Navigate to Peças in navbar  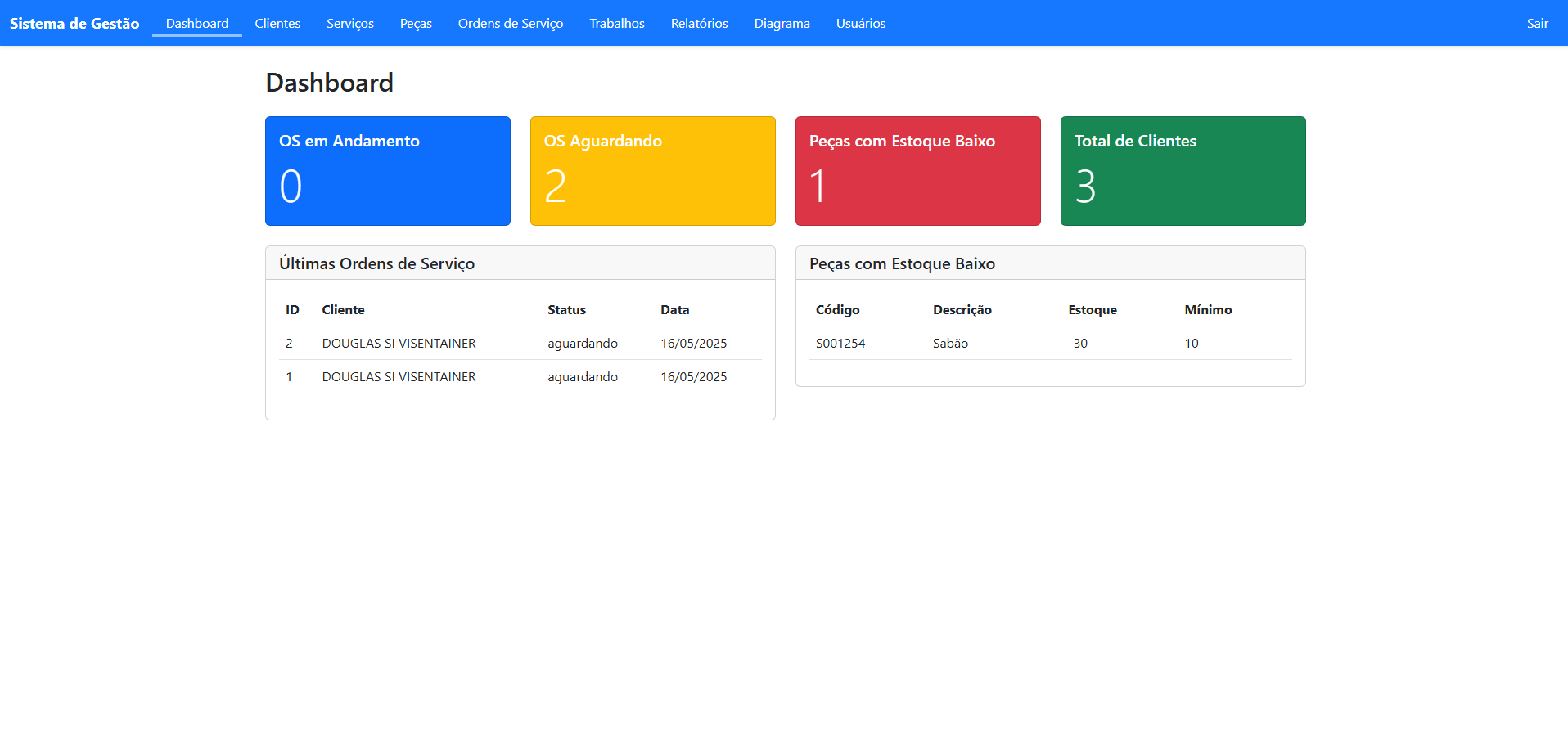point(416,23)
